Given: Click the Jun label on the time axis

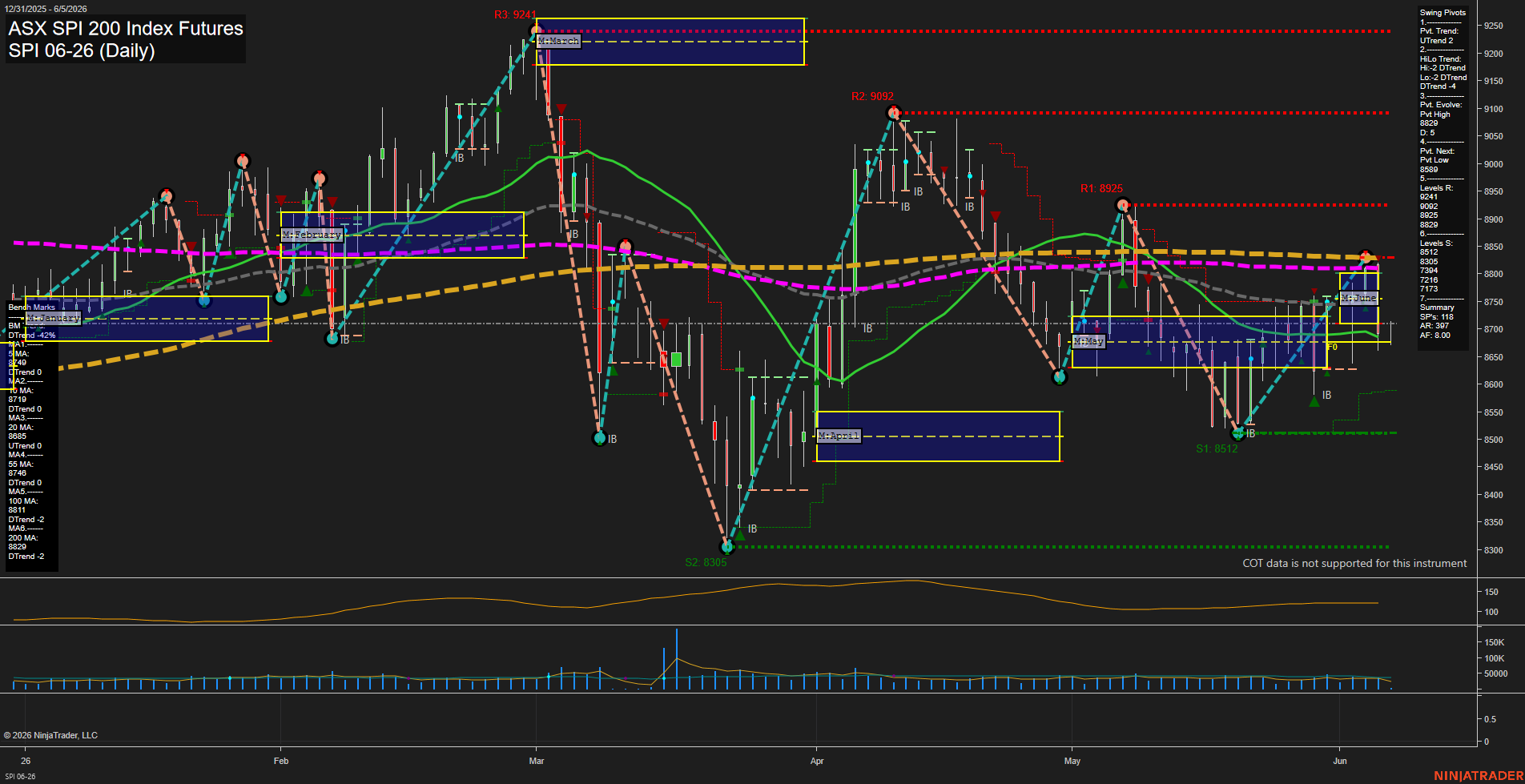Looking at the screenshot, I should (1340, 761).
